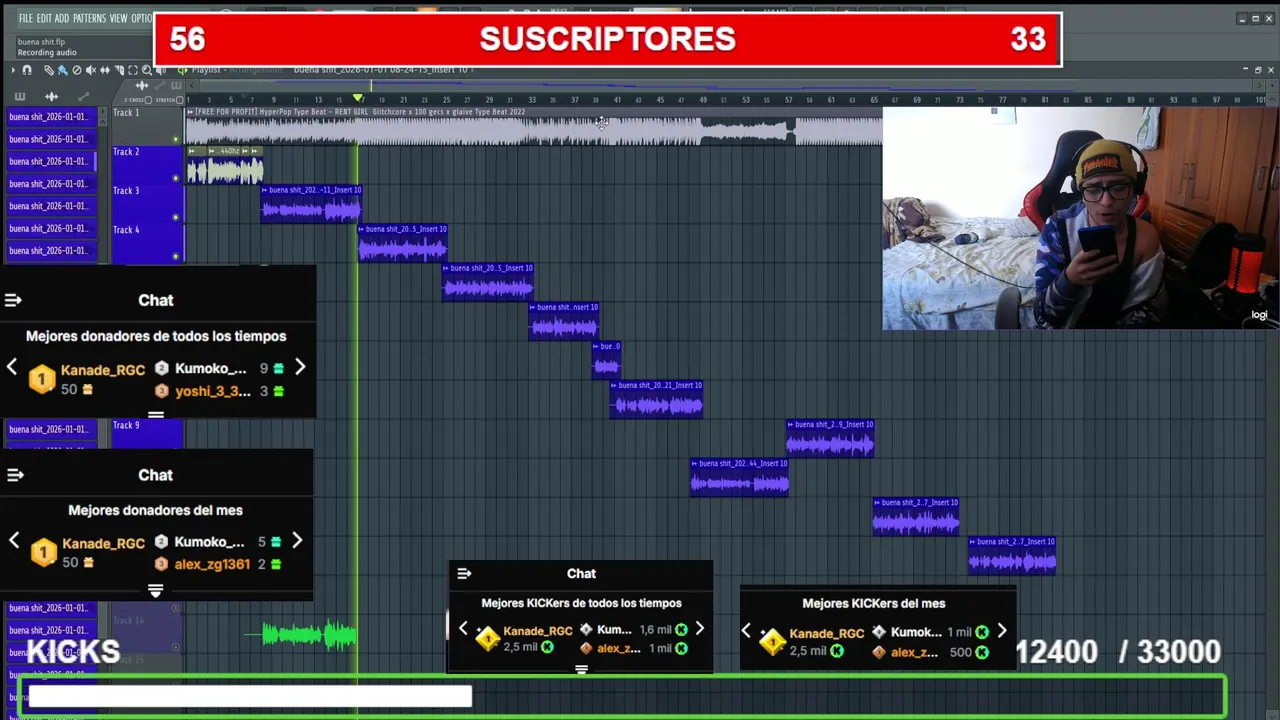This screenshot has height=720, width=1280.
Task: Open the FILE menu
Action: (x=25, y=19)
